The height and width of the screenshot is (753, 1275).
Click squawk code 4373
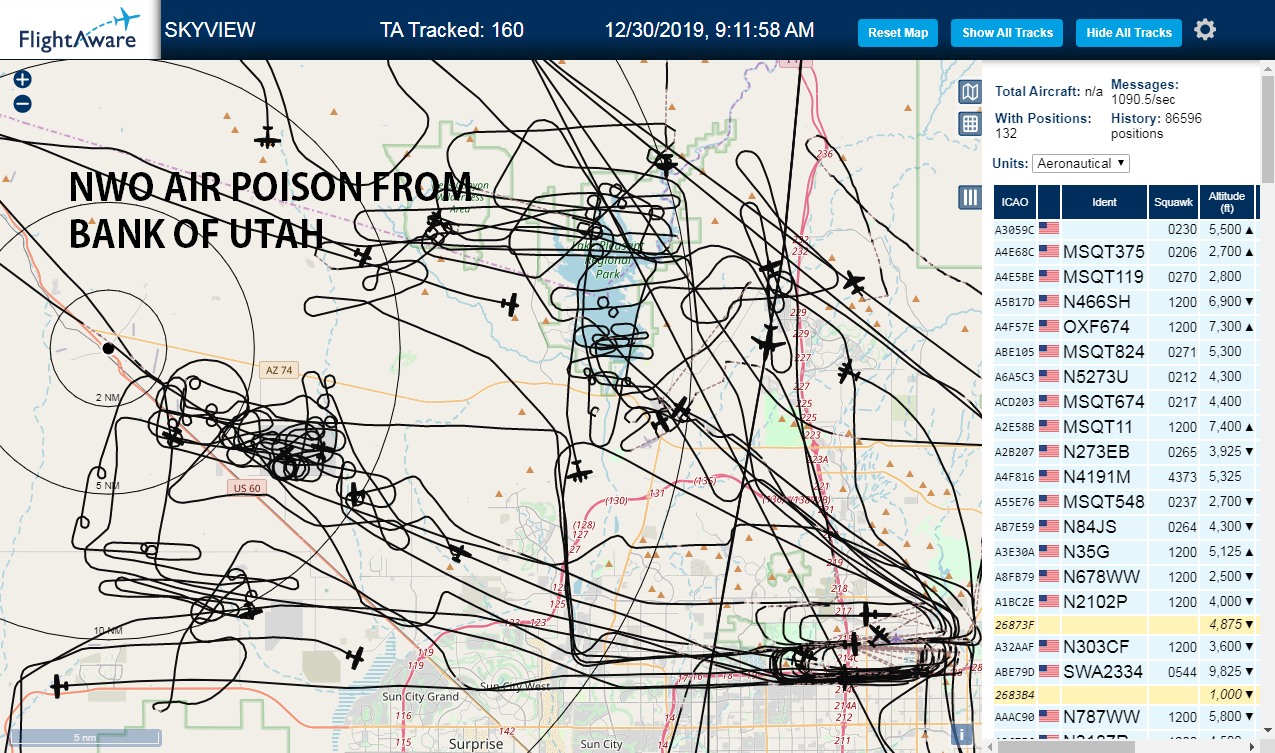pos(1182,477)
